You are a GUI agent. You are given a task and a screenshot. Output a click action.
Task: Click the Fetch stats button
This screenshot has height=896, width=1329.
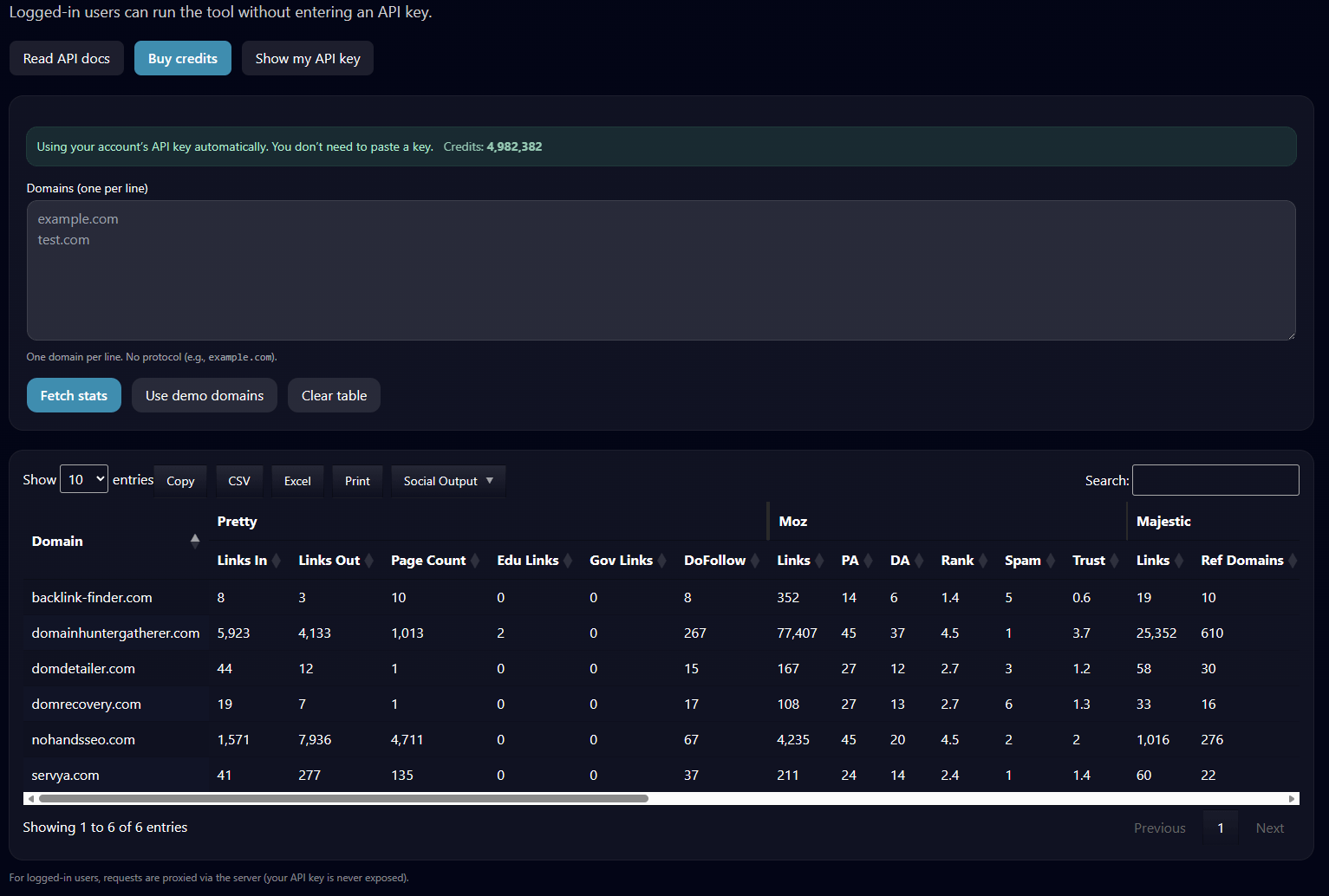[x=74, y=395]
